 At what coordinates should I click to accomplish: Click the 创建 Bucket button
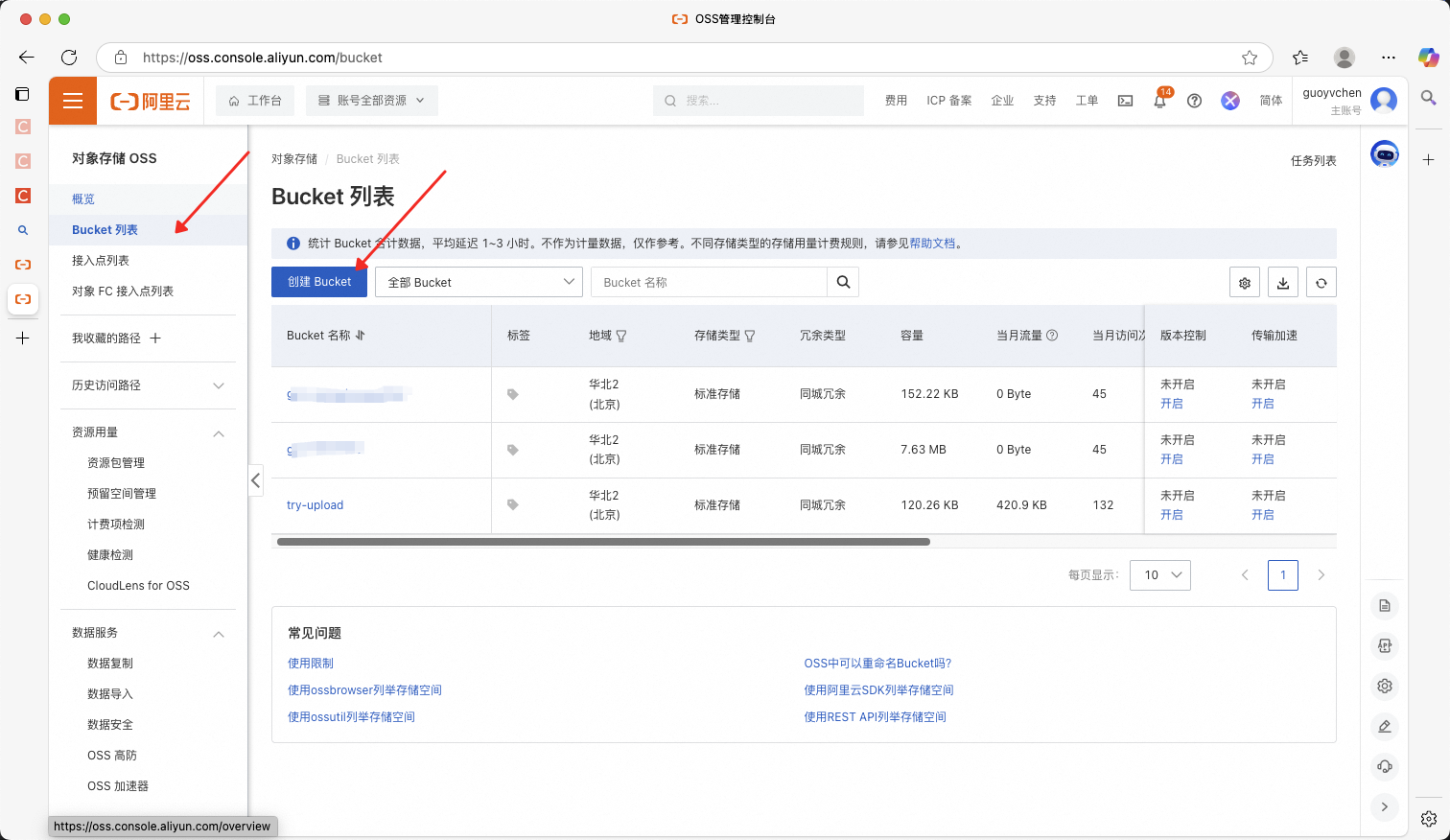(x=318, y=281)
